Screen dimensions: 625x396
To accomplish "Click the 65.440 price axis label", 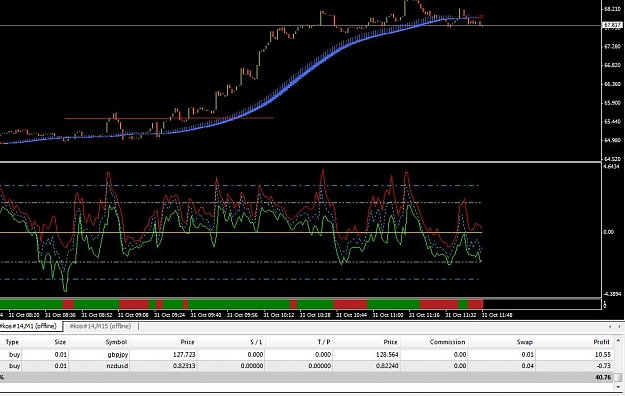I will (612, 122).
